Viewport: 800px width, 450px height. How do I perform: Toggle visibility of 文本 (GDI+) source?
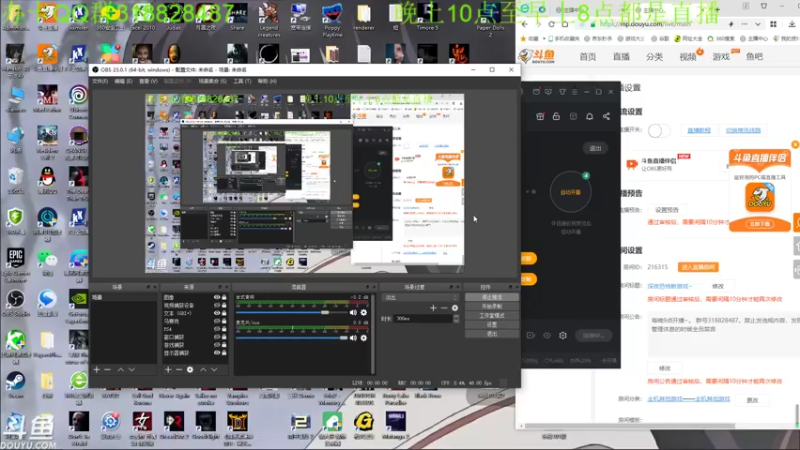click(x=217, y=313)
